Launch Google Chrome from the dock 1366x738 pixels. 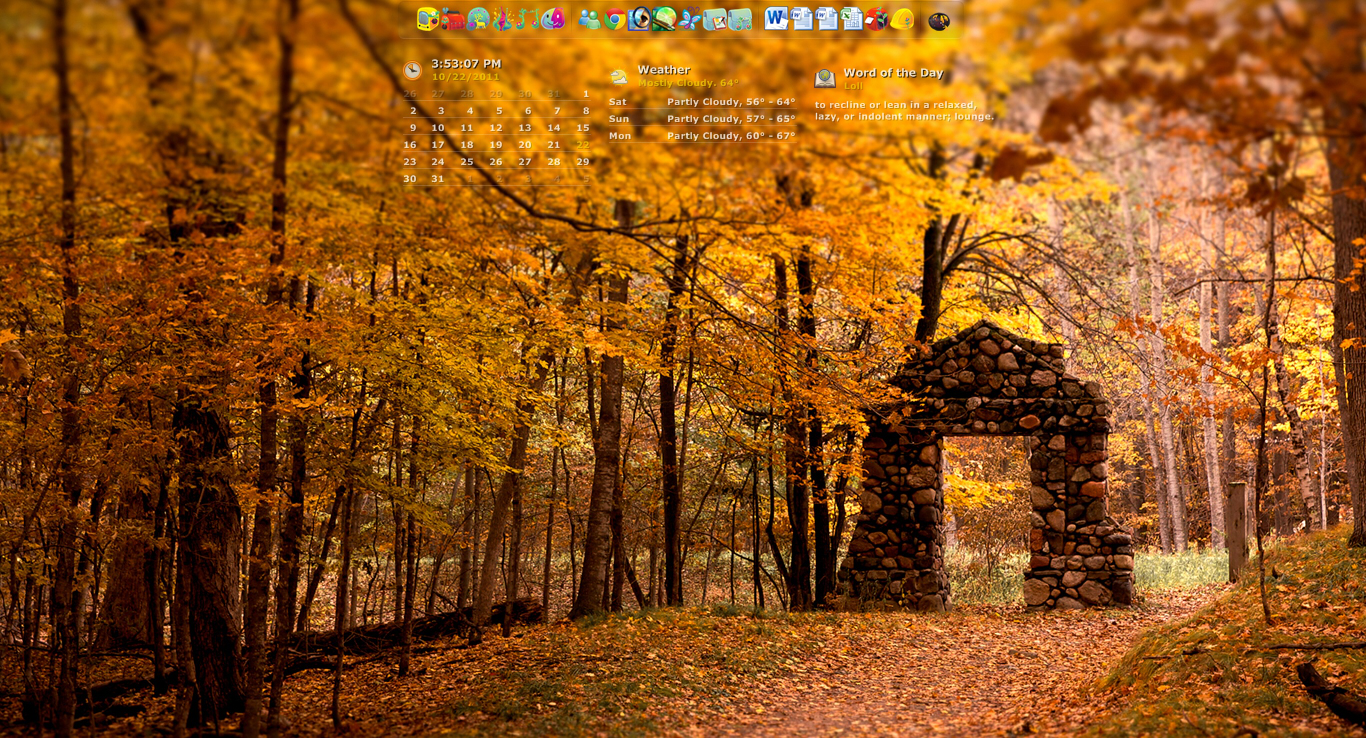tap(615, 19)
